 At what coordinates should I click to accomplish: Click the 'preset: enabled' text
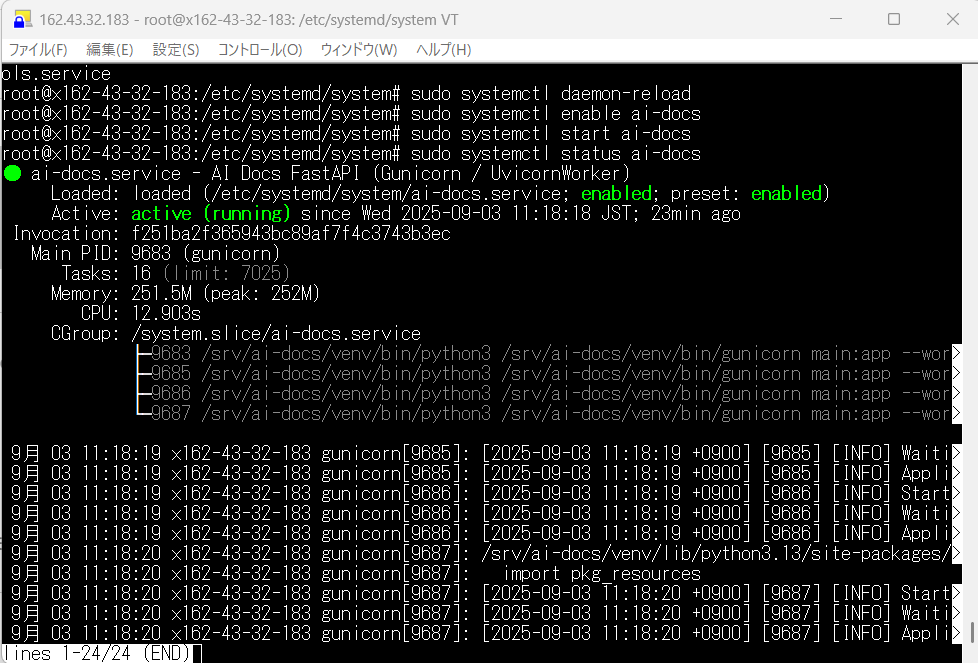click(746, 193)
